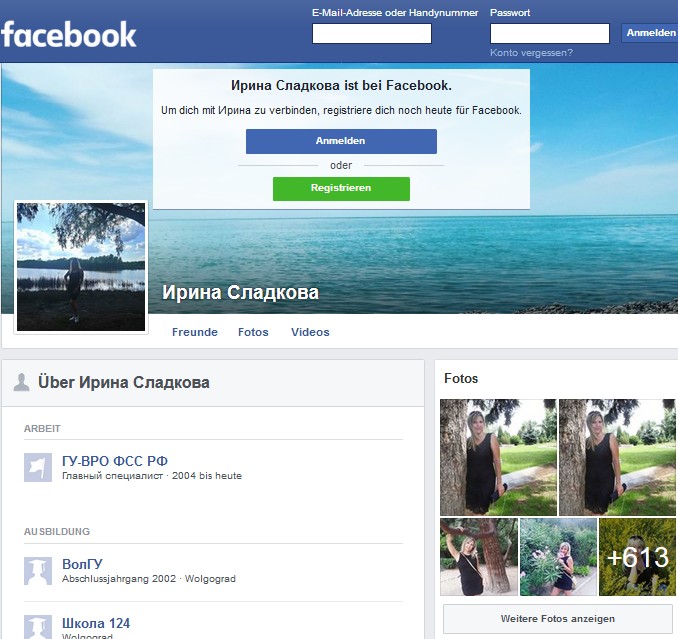Open the profile picture by the lake
The height and width of the screenshot is (639, 678).
point(81,267)
